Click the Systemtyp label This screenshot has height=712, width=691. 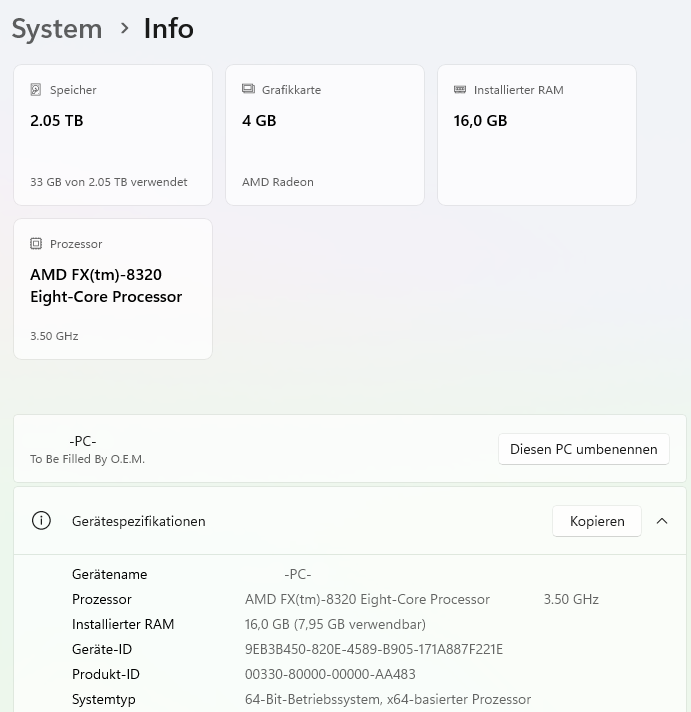tap(104, 699)
